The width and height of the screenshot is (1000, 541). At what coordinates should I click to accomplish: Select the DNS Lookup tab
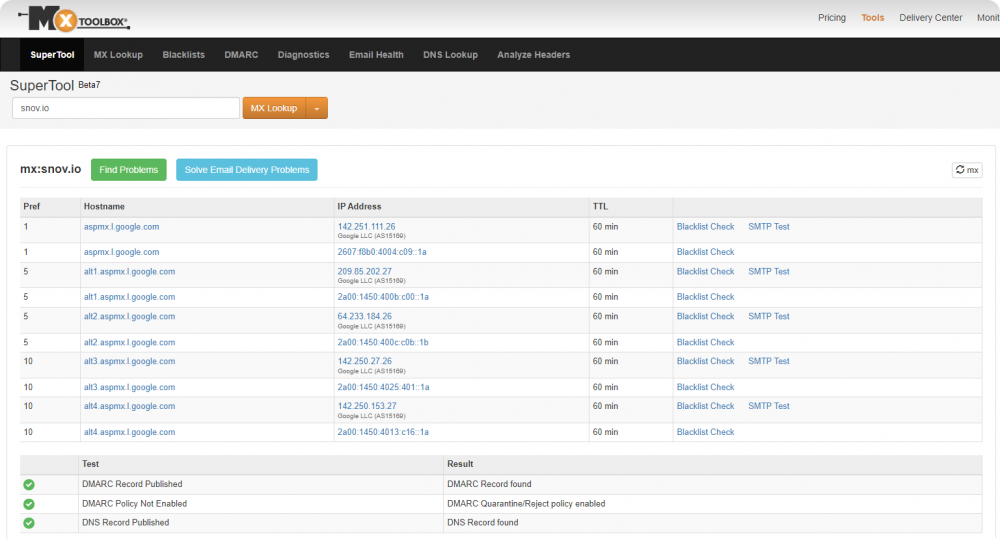[x=450, y=55]
